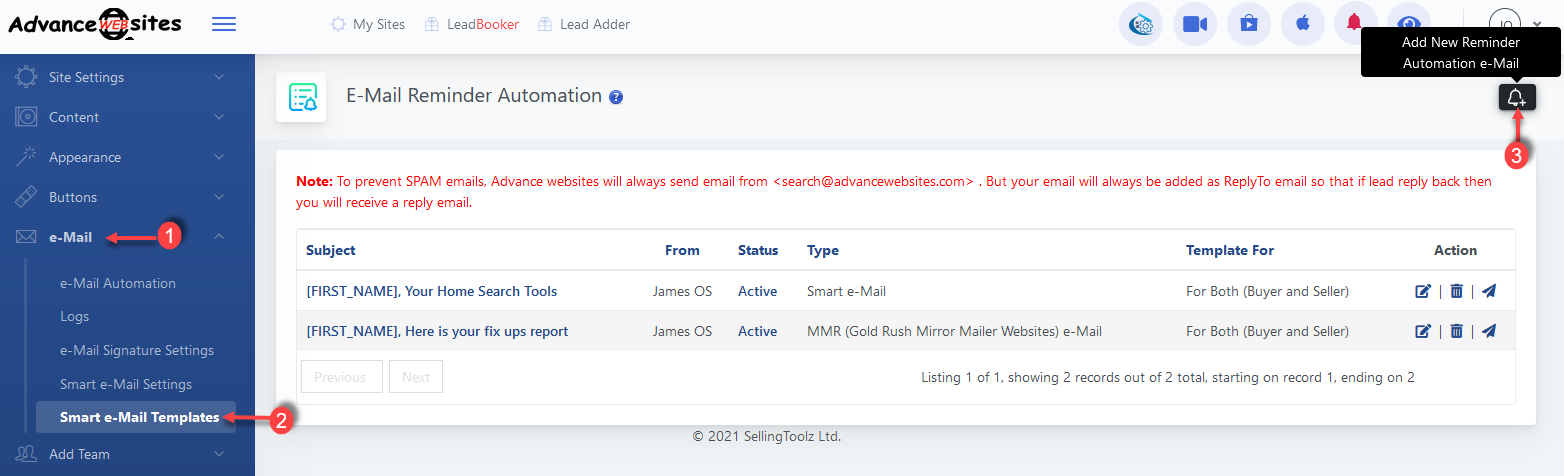Open Smart e-Mail Settings submenu item
This screenshot has width=1564, height=476.
coord(126,384)
